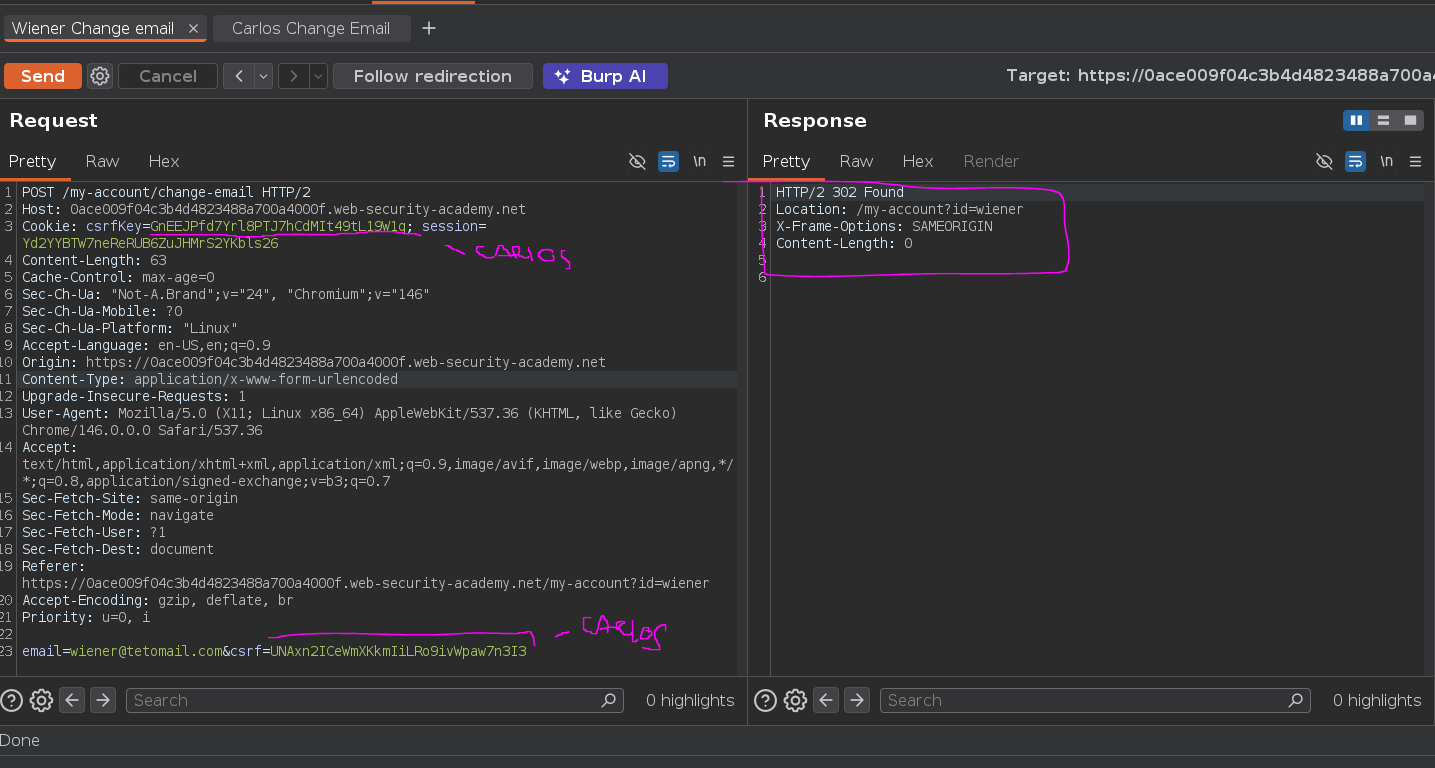Click the greyed-out Cancel button

(x=167, y=76)
